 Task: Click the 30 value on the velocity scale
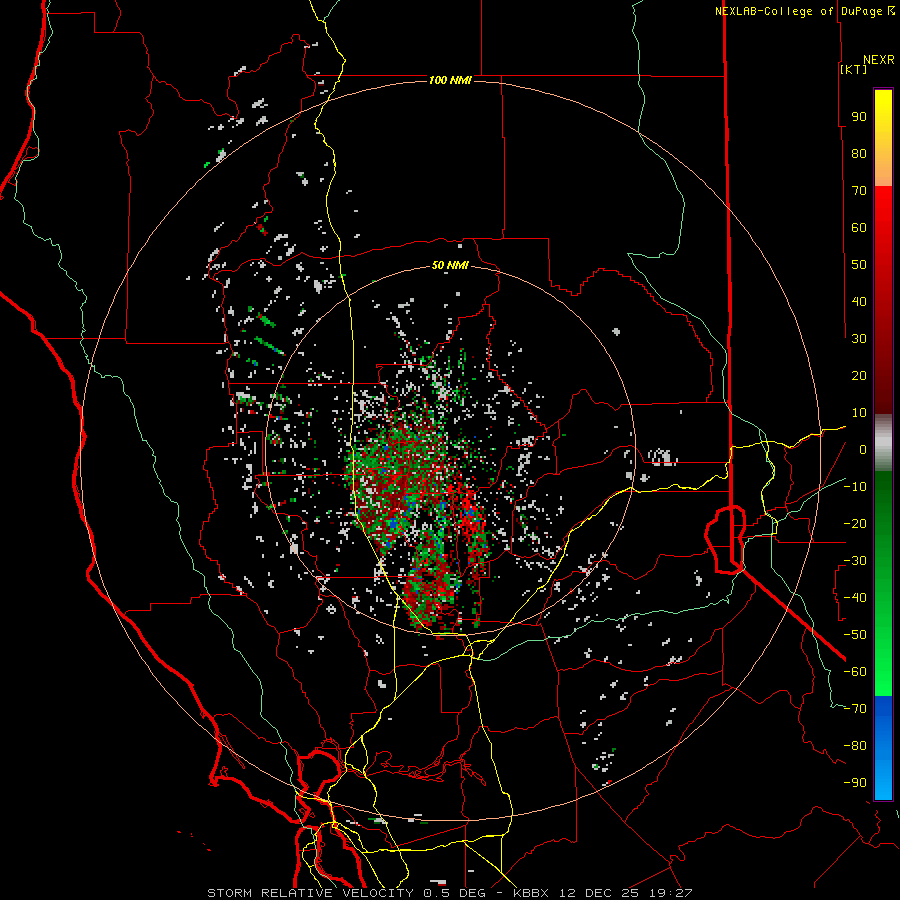pyautogui.click(x=859, y=339)
